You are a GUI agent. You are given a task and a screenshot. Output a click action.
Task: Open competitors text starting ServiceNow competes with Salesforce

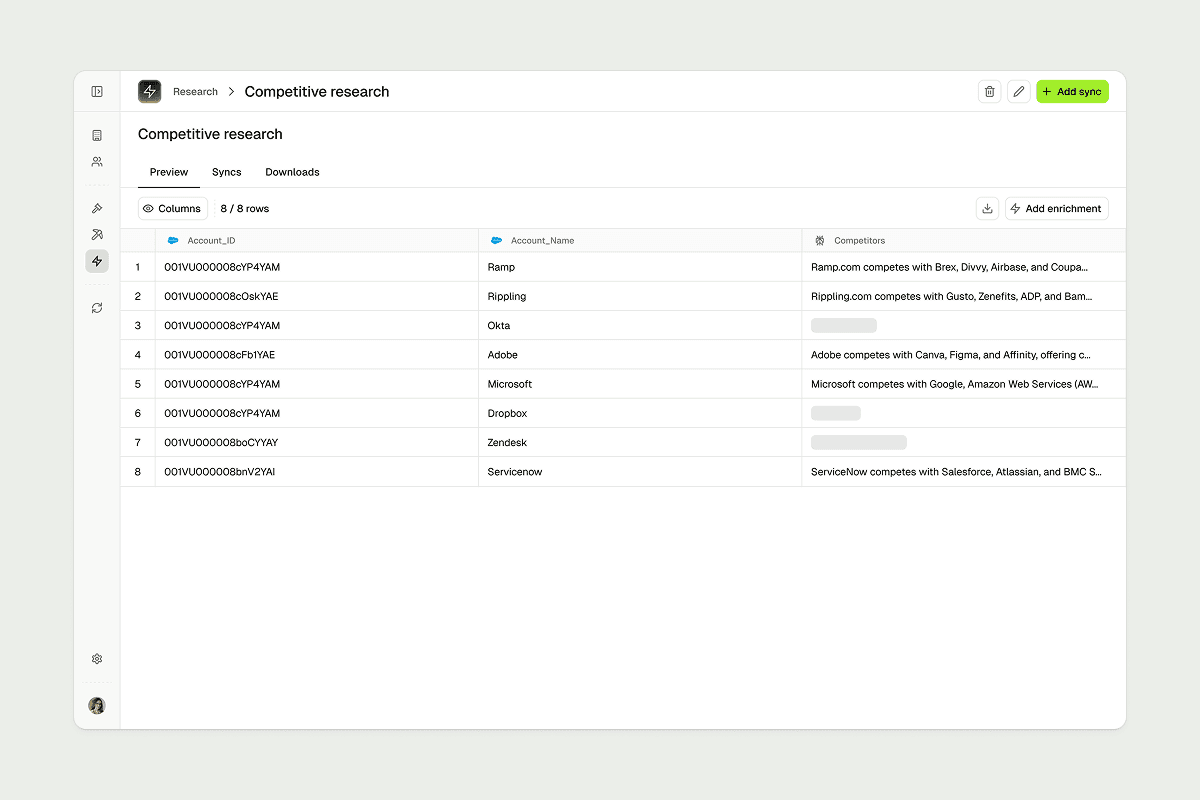coord(956,472)
